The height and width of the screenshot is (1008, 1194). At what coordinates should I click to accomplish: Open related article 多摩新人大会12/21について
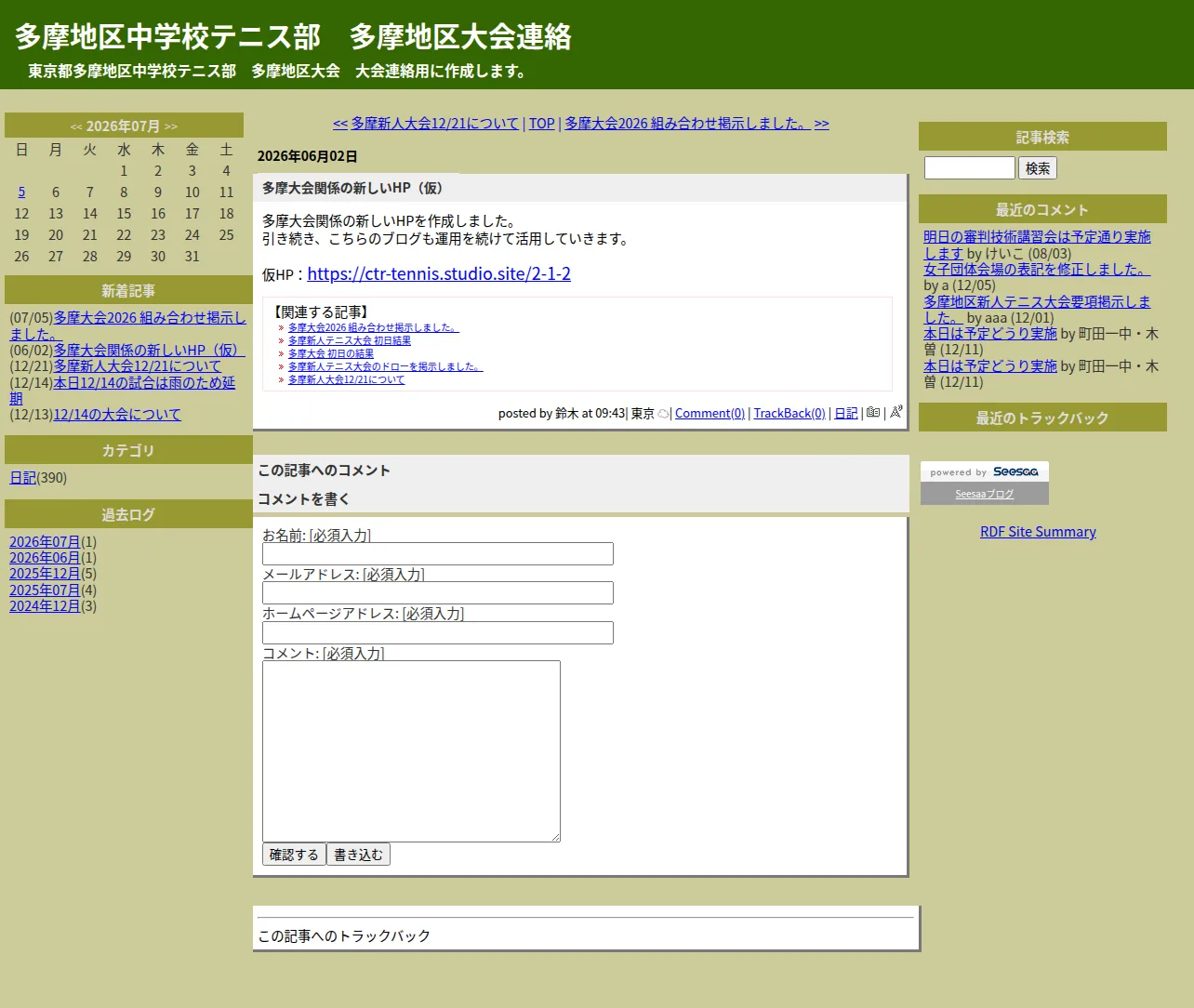pyautogui.click(x=347, y=380)
